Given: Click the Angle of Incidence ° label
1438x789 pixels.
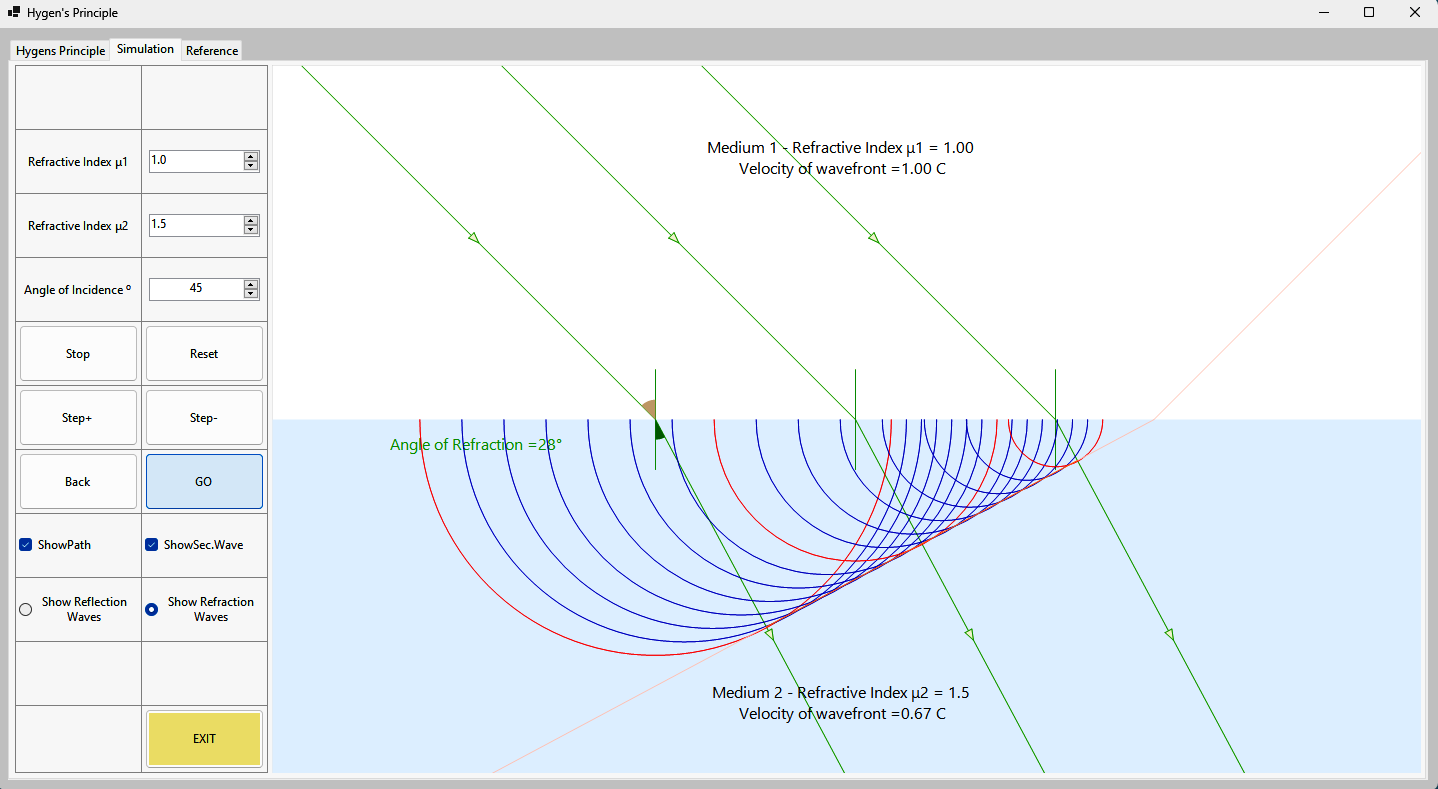Looking at the screenshot, I should 78,290.
